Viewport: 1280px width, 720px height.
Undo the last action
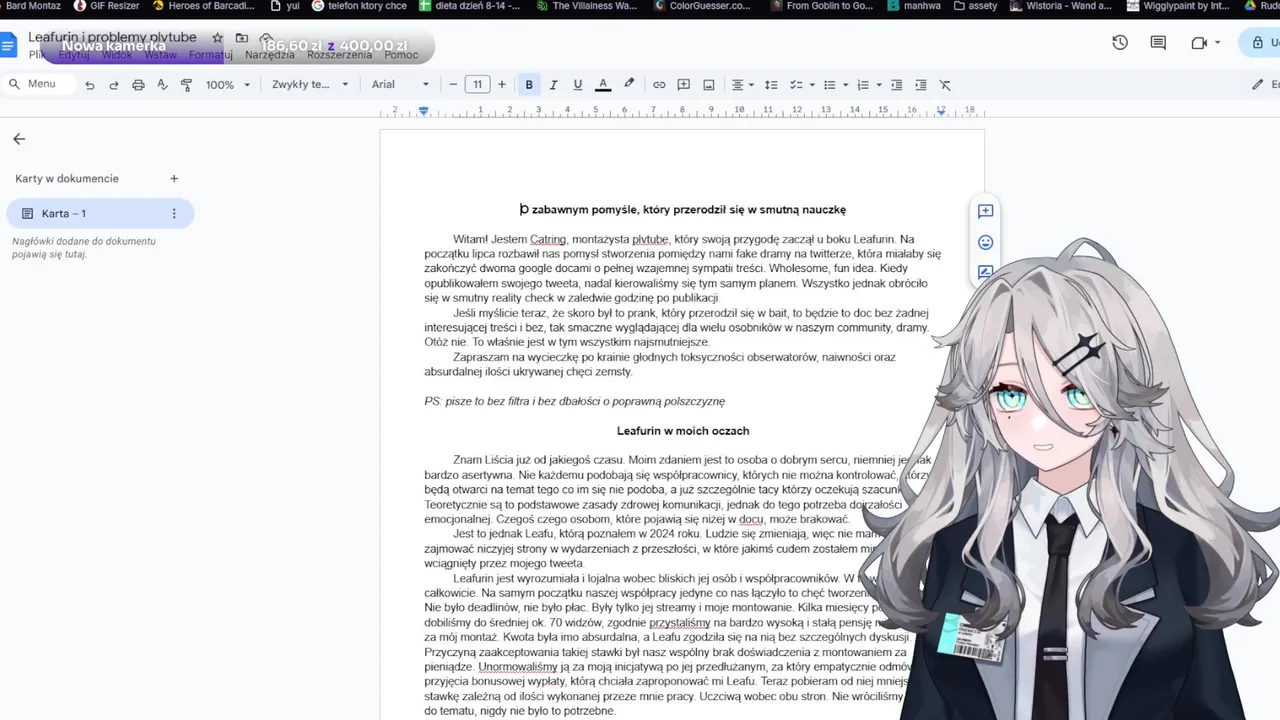[x=90, y=85]
